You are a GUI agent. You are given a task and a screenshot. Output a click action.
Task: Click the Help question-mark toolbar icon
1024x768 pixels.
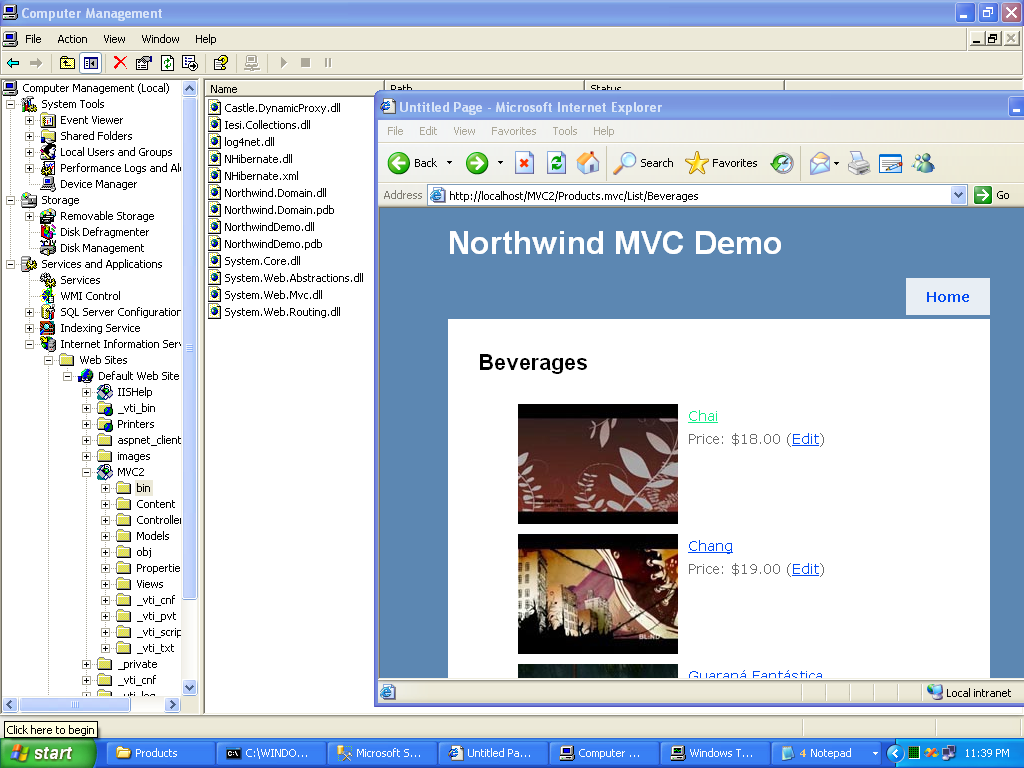pyautogui.click(x=221, y=63)
